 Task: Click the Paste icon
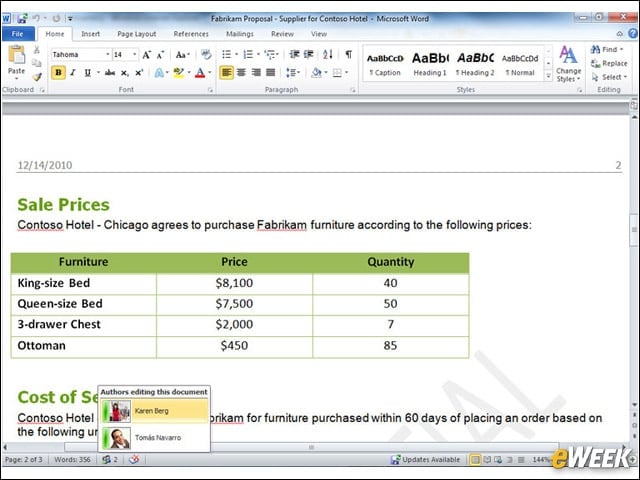point(16,55)
